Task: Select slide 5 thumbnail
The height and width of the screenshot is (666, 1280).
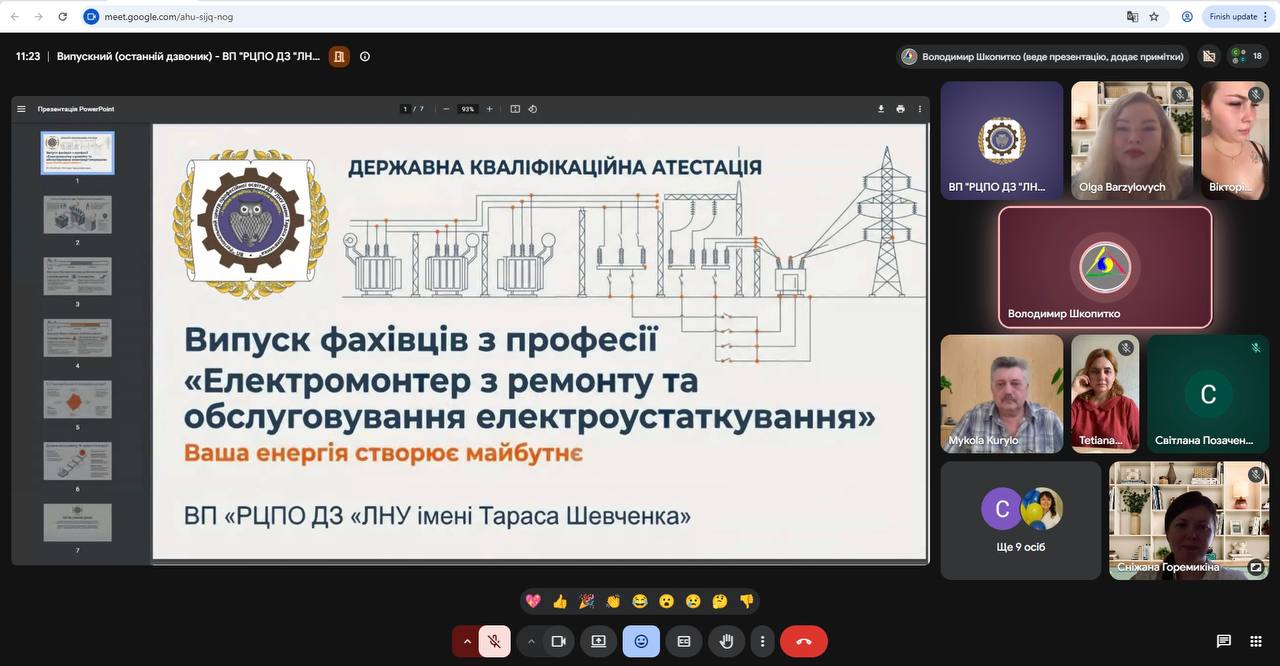Action: click(77, 399)
